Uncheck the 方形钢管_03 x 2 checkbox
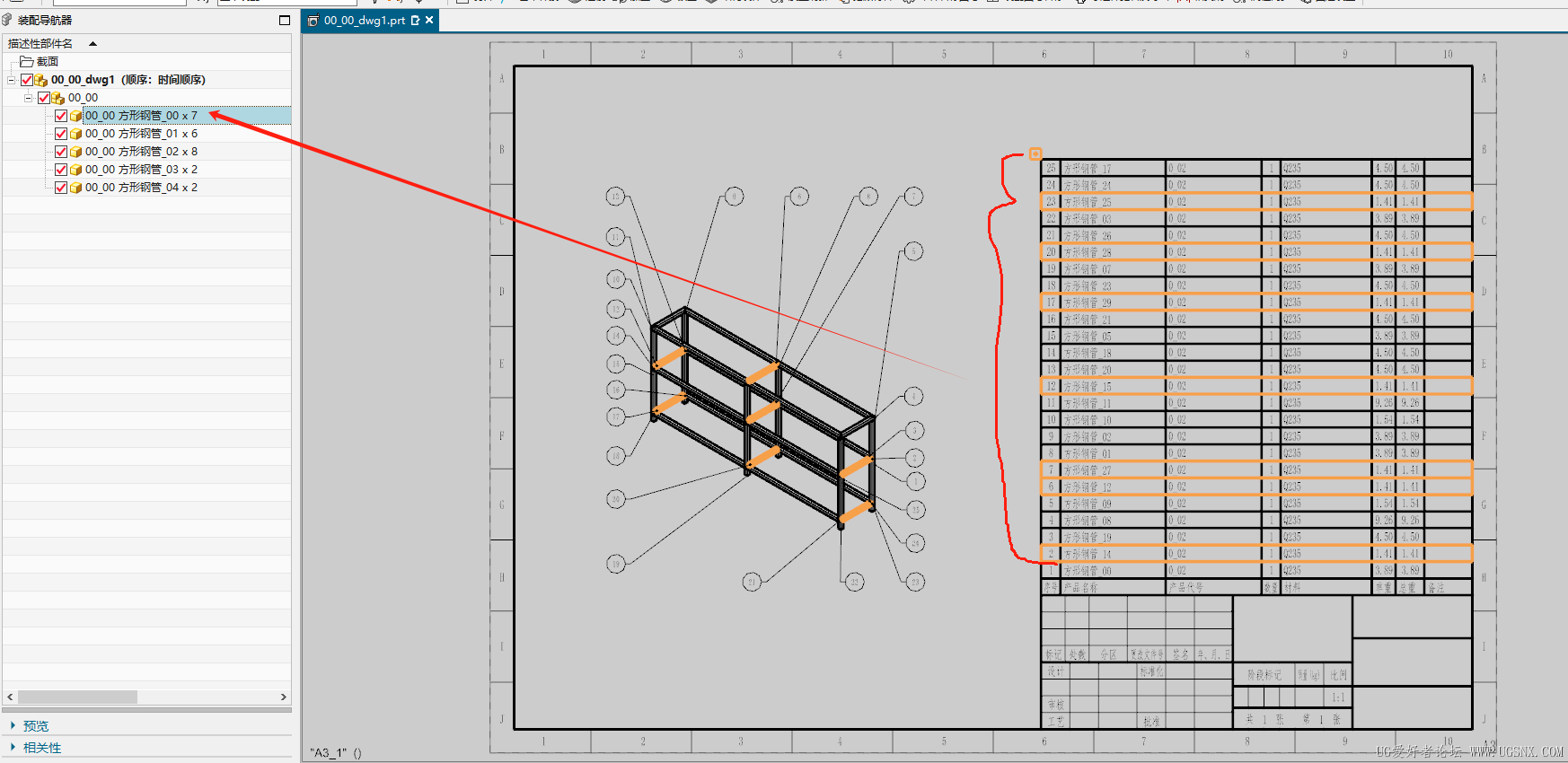Image resolution: width=1568 pixels, height=763 pixels. pyautogui.click(x=61, y=170)
